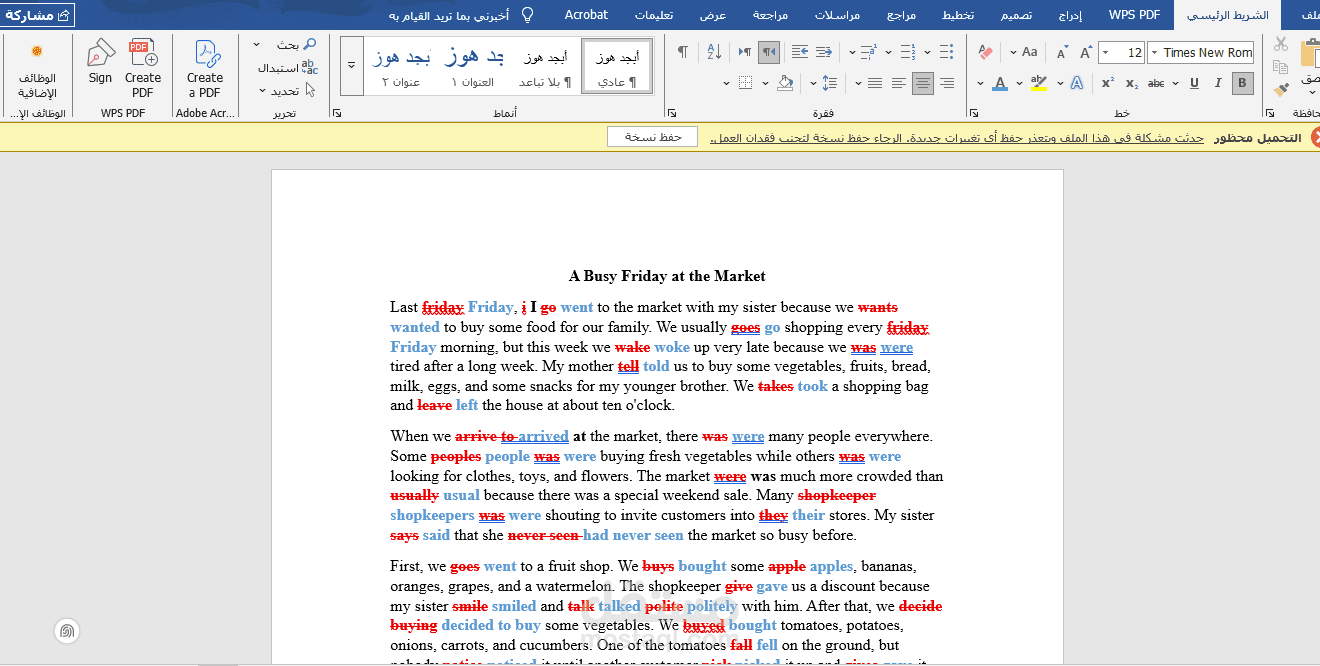
Task: Click the bullets list icon
Action: point(946,52)
